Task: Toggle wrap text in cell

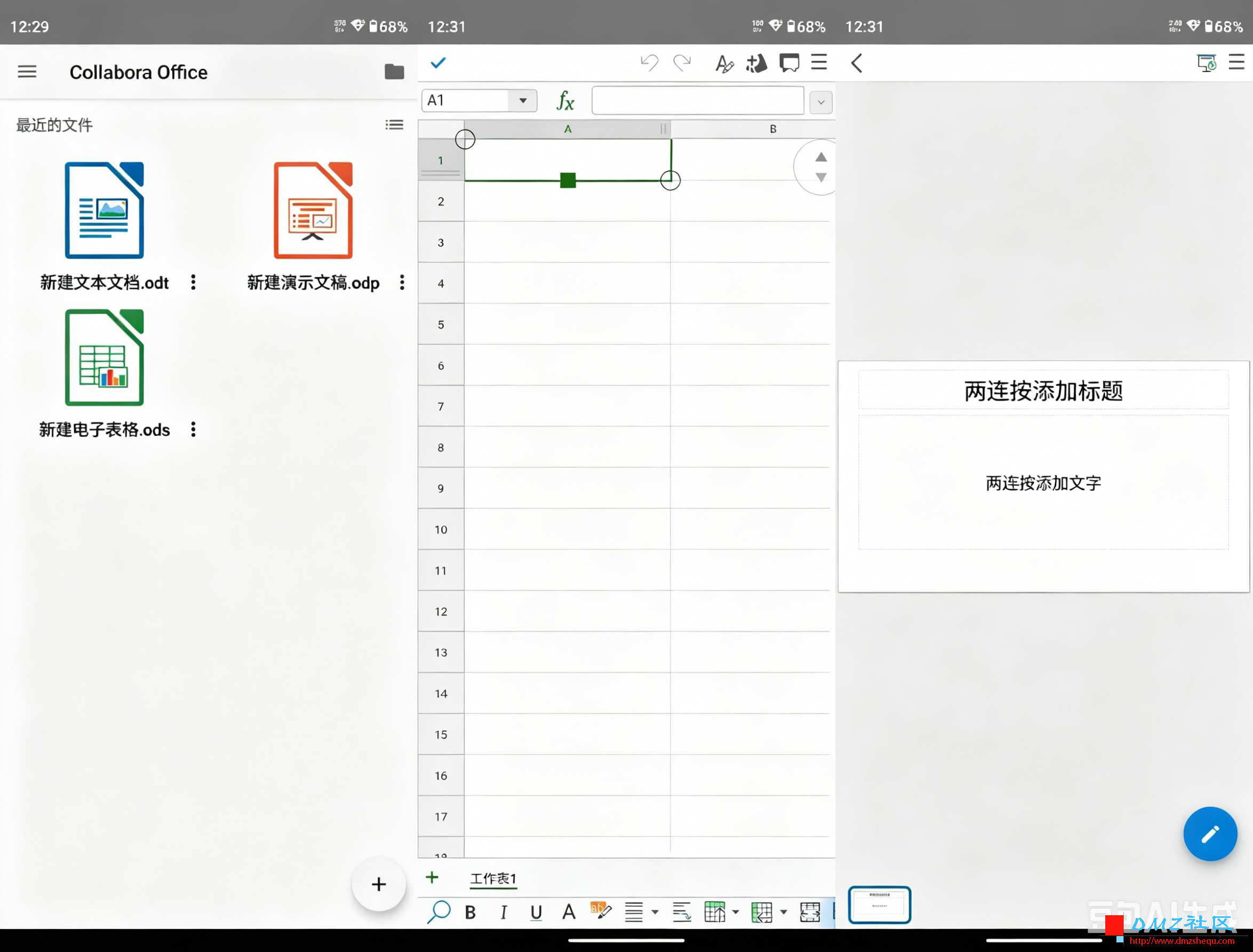Action: pyautogui.click(x=682, y=913)
